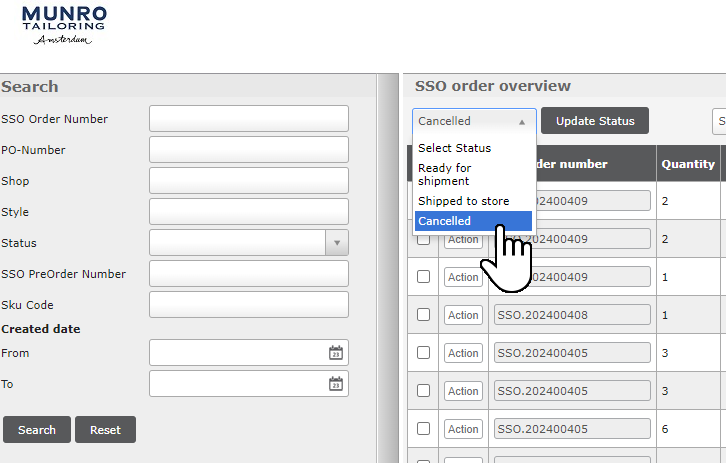Tick the checkbox for order SSO.202400408
Screen dimensions: 726x463
coord(423,315)
